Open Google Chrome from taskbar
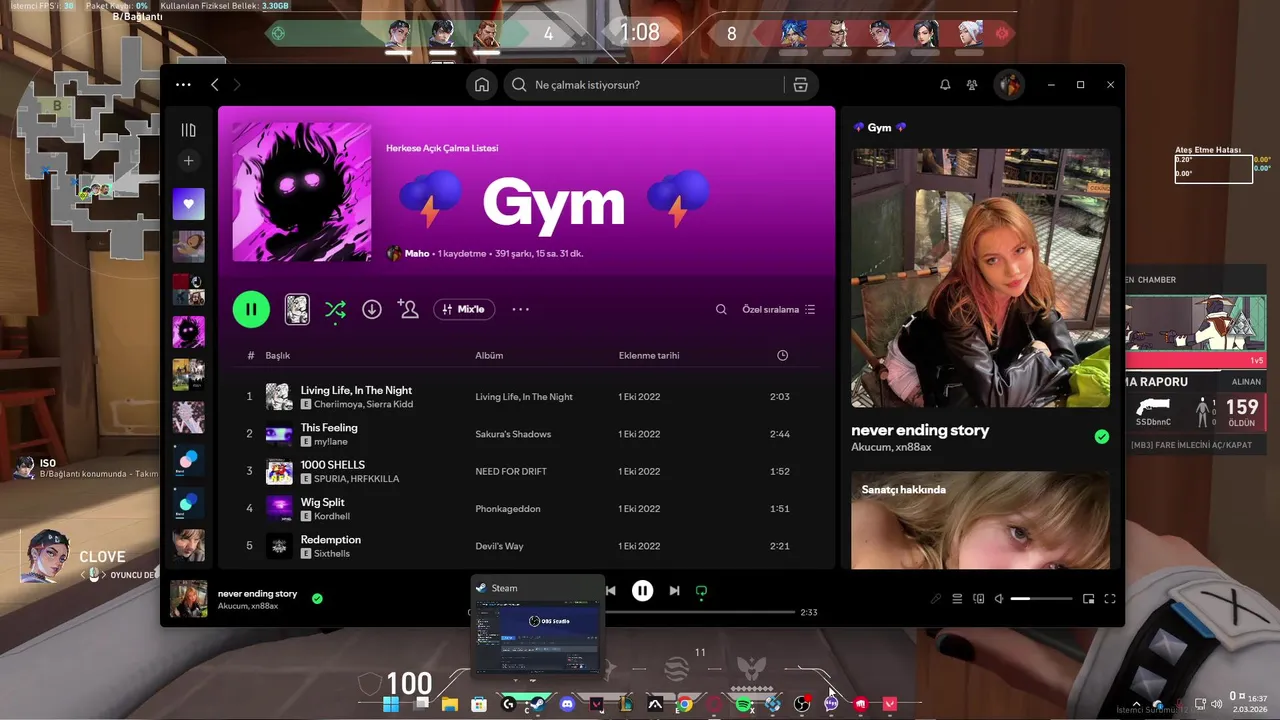 (685, 704)
